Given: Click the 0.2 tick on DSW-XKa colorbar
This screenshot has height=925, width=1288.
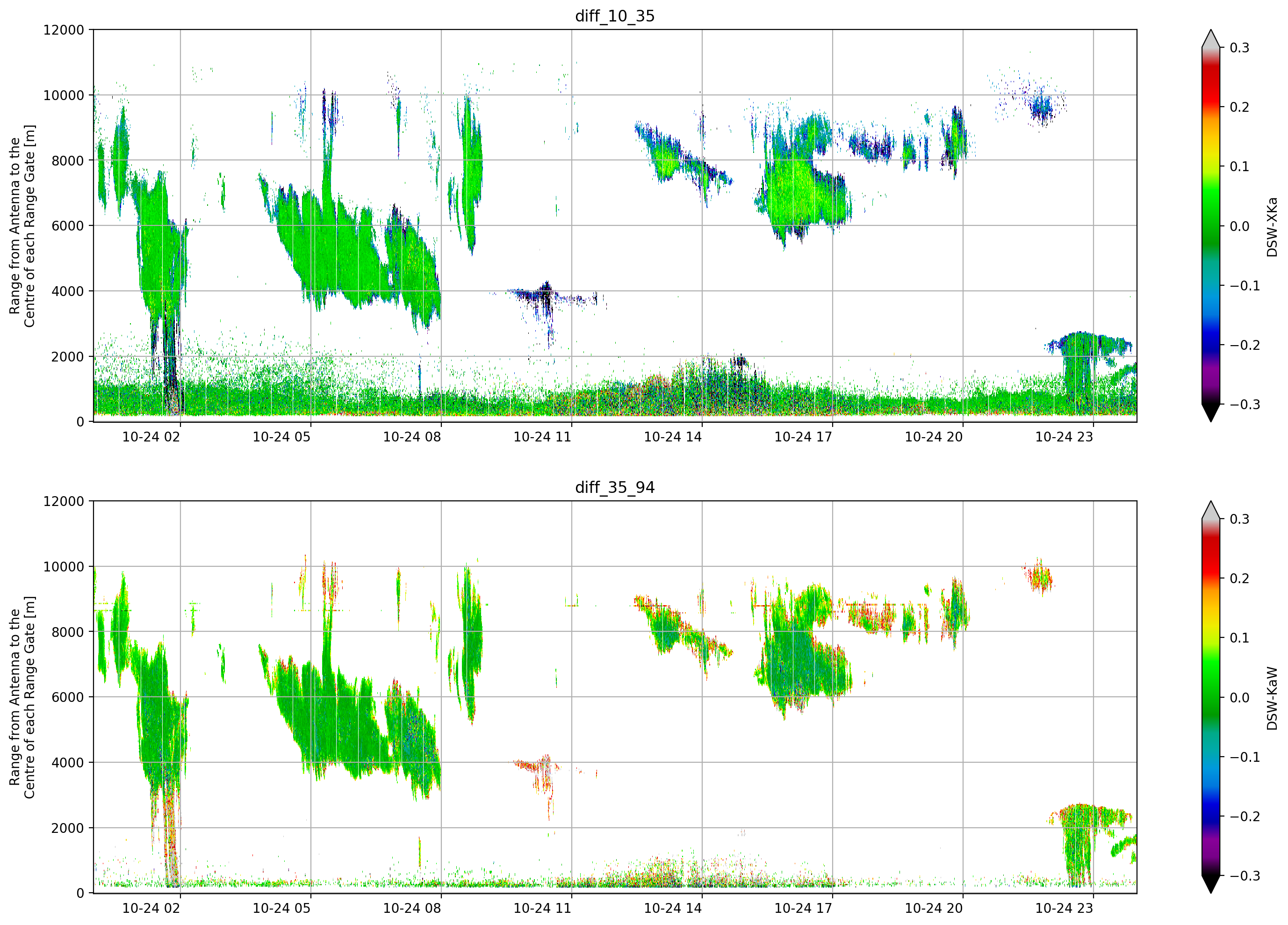Looking at the screenshot, I should [x=1240, y=107].
